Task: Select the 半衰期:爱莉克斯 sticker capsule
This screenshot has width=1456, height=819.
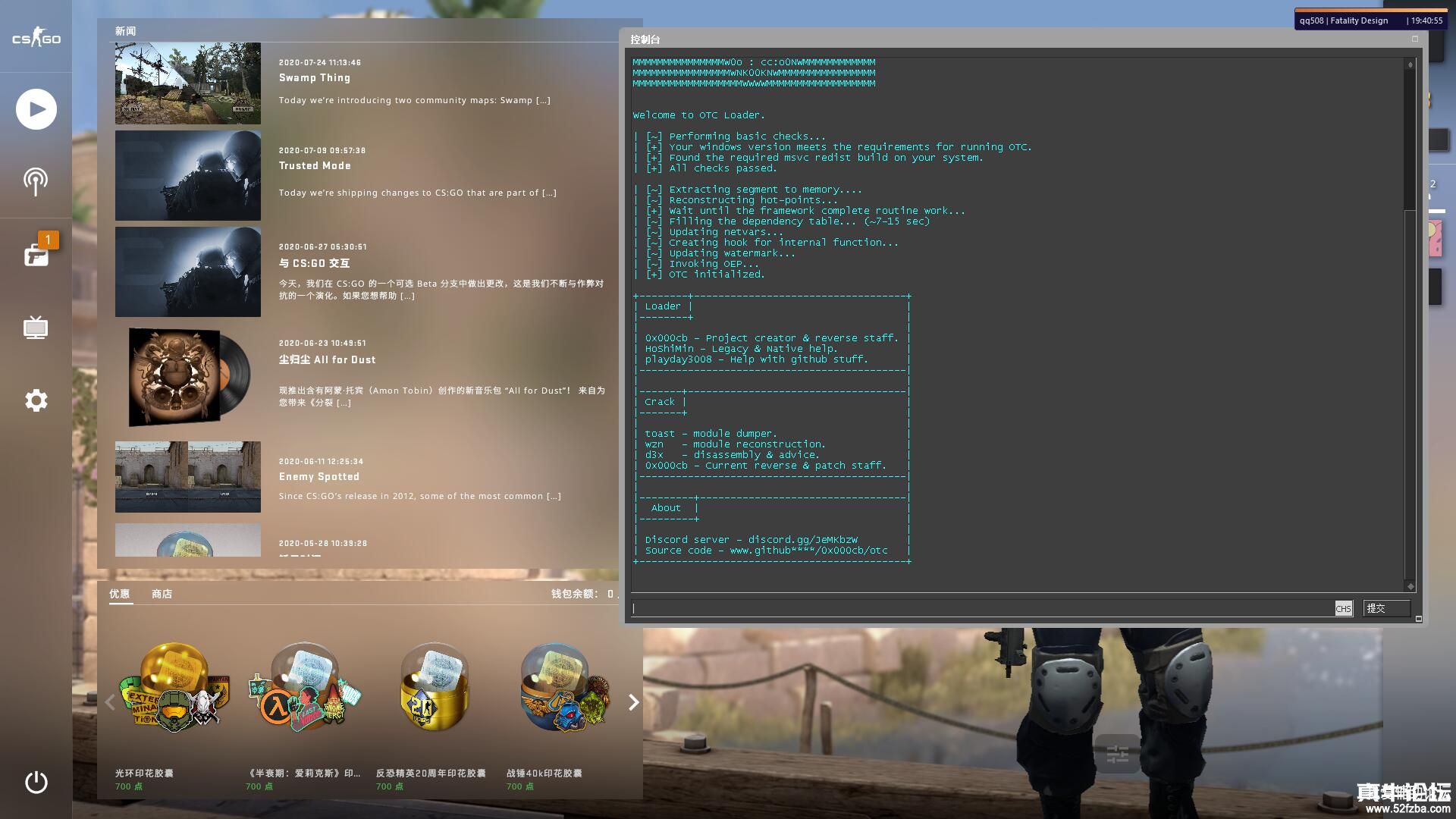Action: tap(305, 717)
